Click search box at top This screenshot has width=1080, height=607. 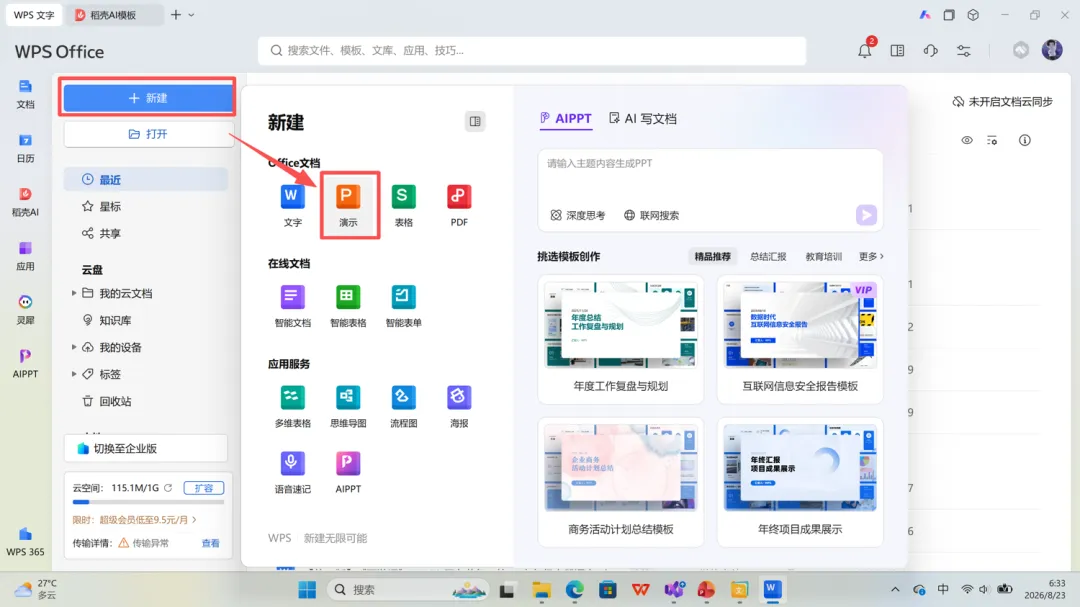[x=532, y=50]
